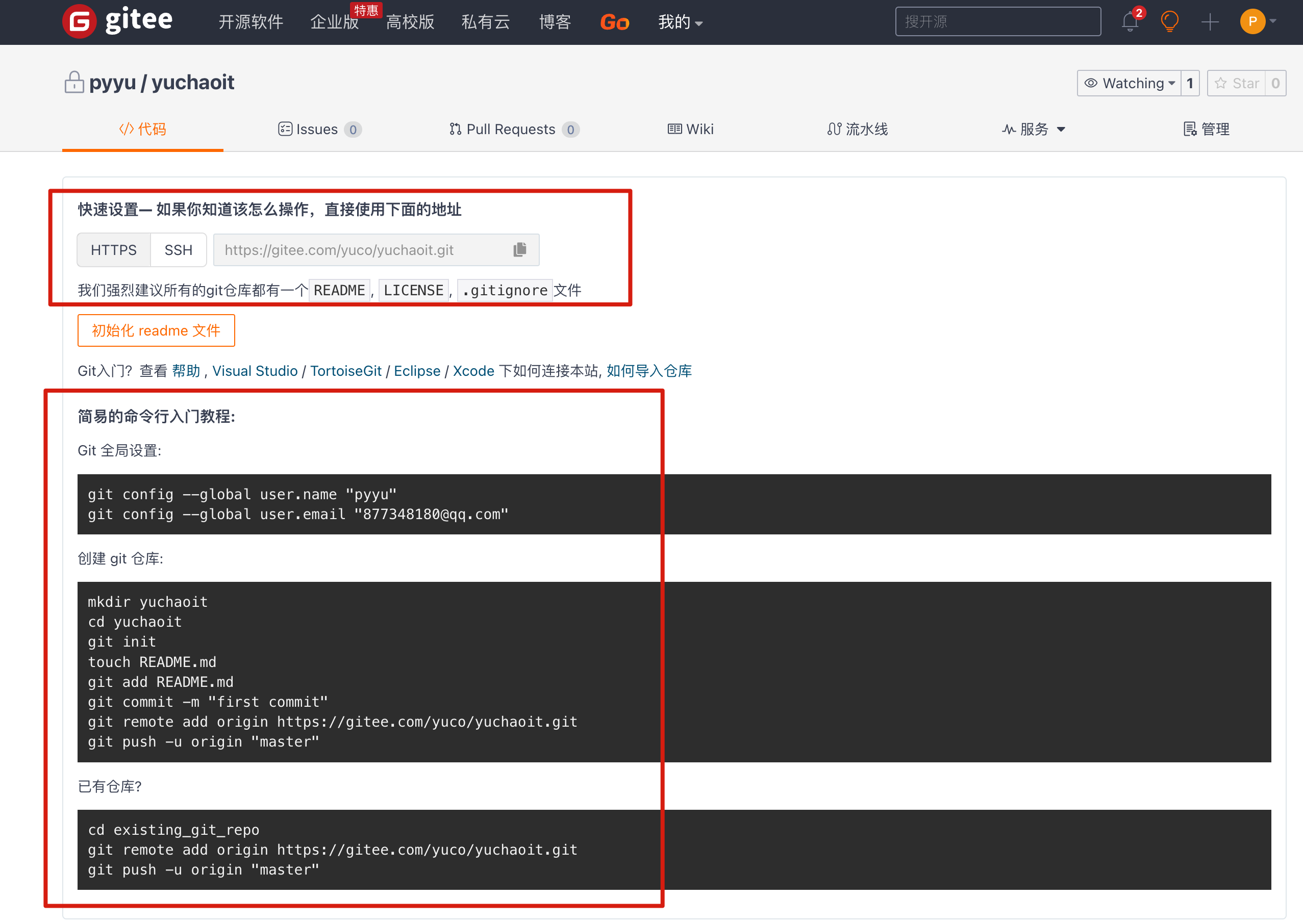1303x924 pixels.
Task: Open the TortoiseGit help link
Action: pos(345,371)
